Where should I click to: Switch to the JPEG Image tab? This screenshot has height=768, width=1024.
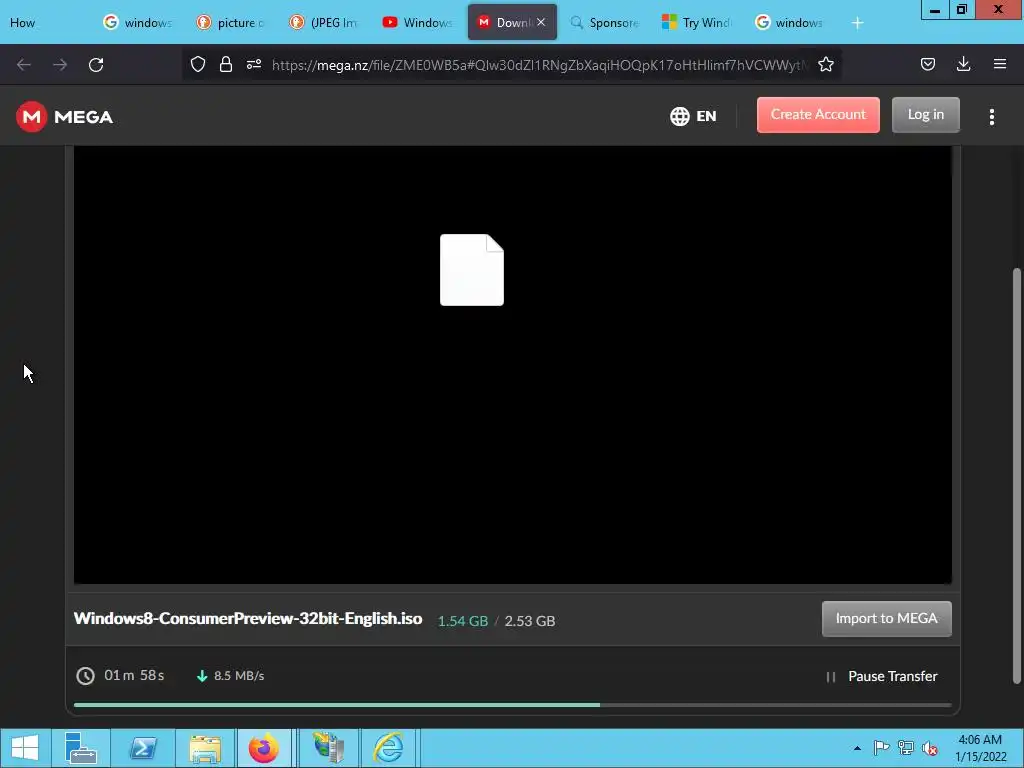pyautogui.click(x=324, y=23)
